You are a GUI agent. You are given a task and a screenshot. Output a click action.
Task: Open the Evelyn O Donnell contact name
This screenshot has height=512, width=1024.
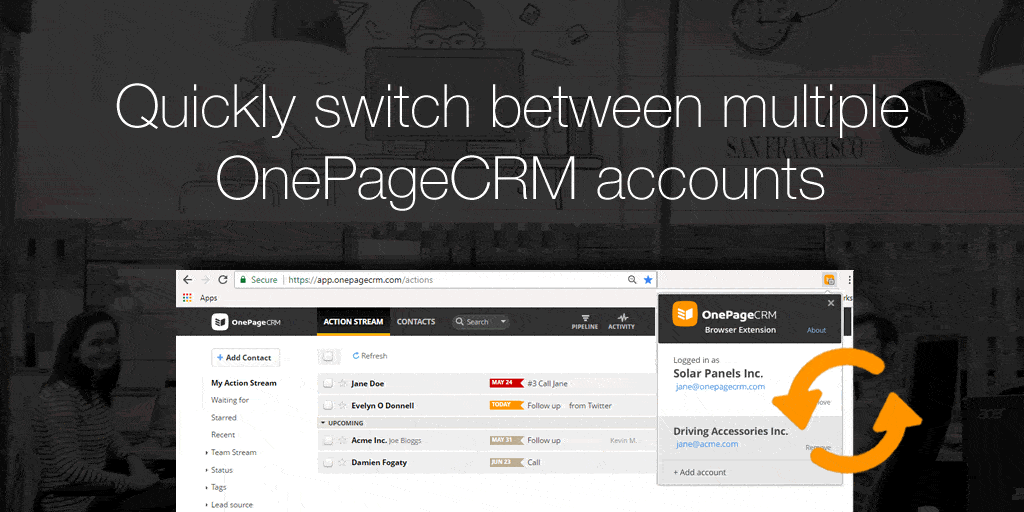click(383, 406)
